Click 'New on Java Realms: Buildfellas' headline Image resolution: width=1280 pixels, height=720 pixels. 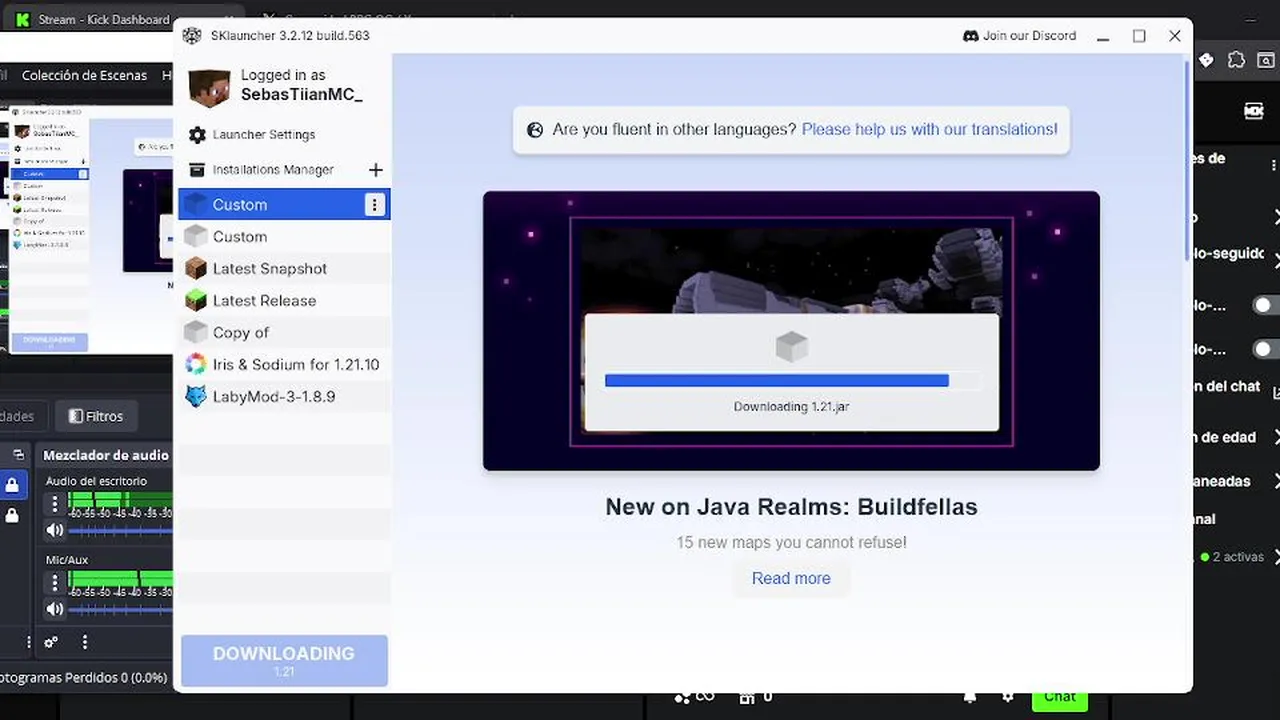tap(791, 507)
